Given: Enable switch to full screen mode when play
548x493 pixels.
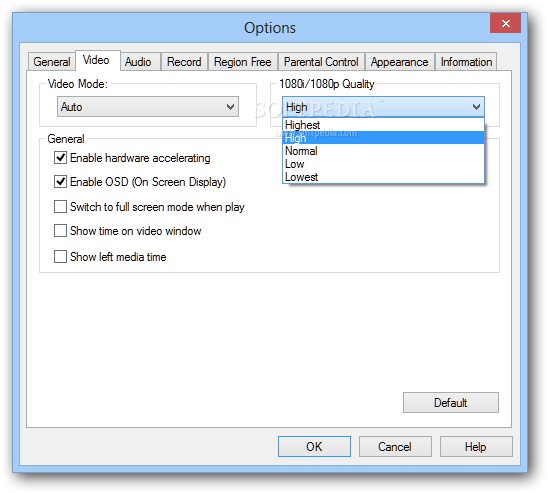Looking at the screenshot, I should click(x=60, y=206).
